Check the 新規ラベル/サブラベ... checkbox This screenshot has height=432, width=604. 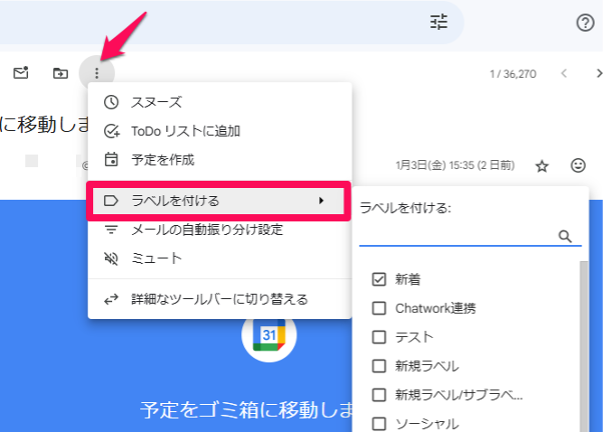click(379, 395)
